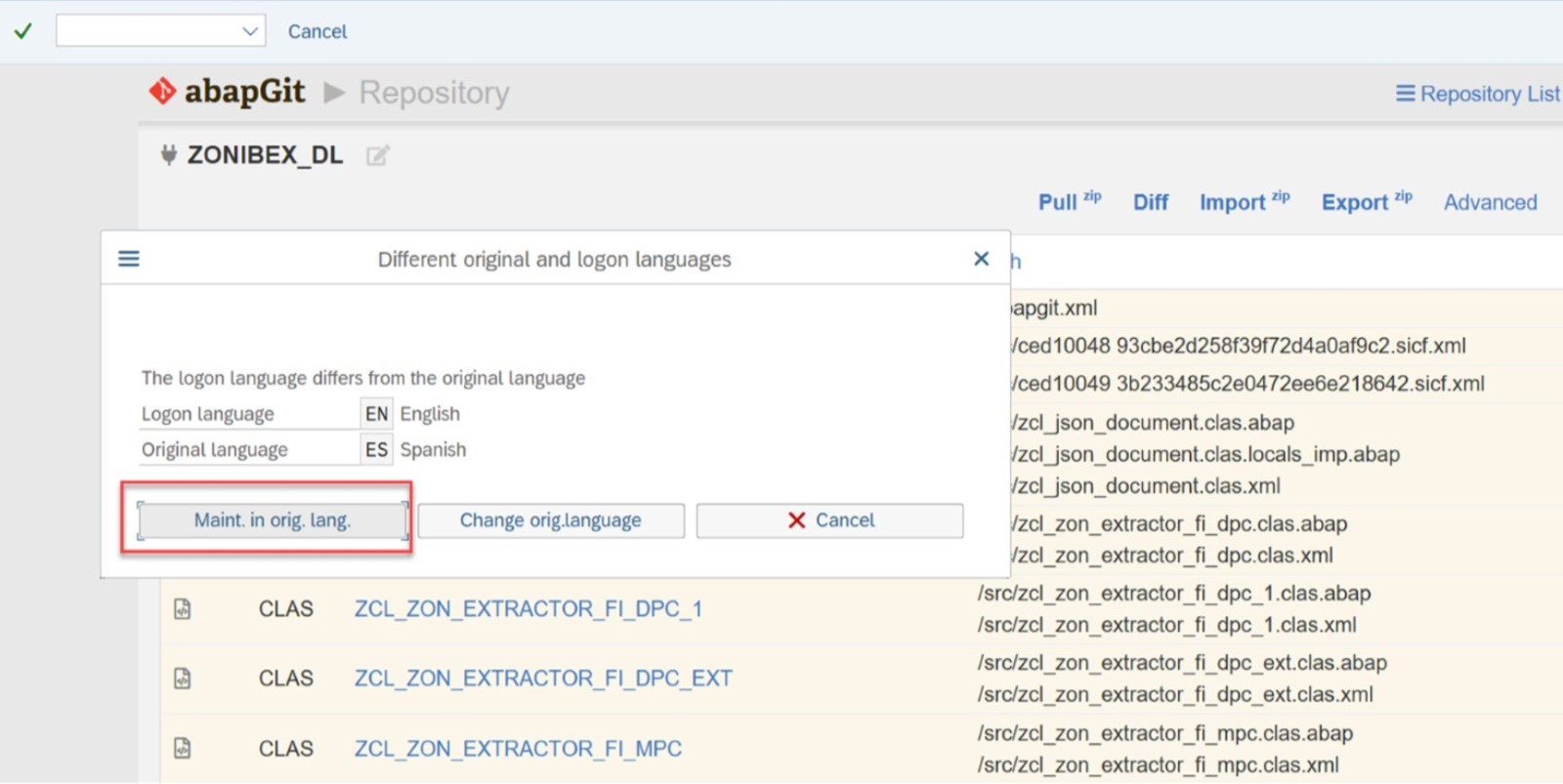Click zcl_zon_extractor_fi_dpc.clas.xml file path
Screen dimensions: 1563x784
pos(1172,556)
